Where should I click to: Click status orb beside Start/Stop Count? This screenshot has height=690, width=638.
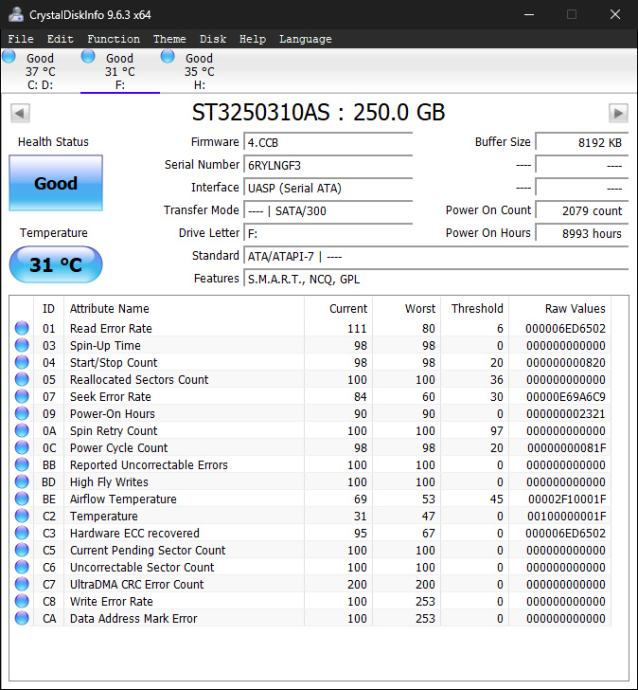tap(22, 362)
